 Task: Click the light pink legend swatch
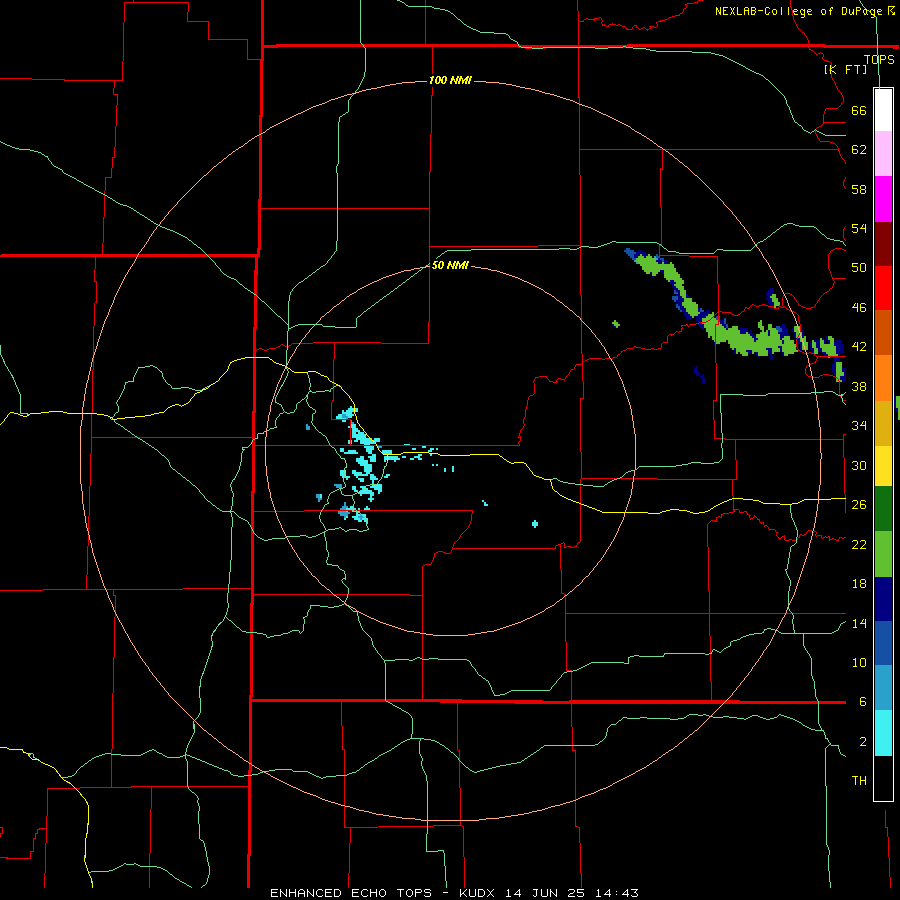(x=883, y=154)
